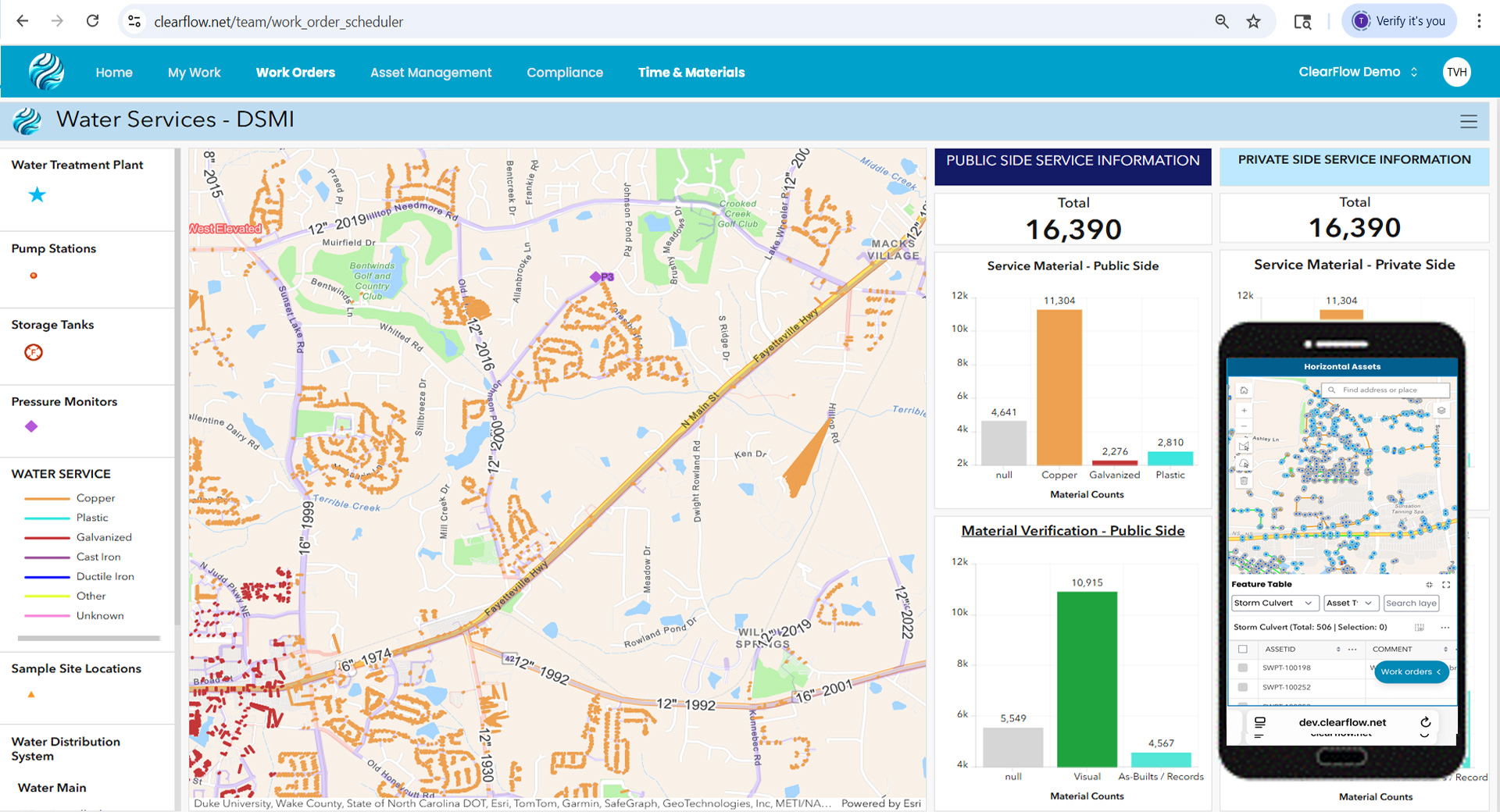
Task: Click the home extent icon on phone map
Action: (1244, 390)
